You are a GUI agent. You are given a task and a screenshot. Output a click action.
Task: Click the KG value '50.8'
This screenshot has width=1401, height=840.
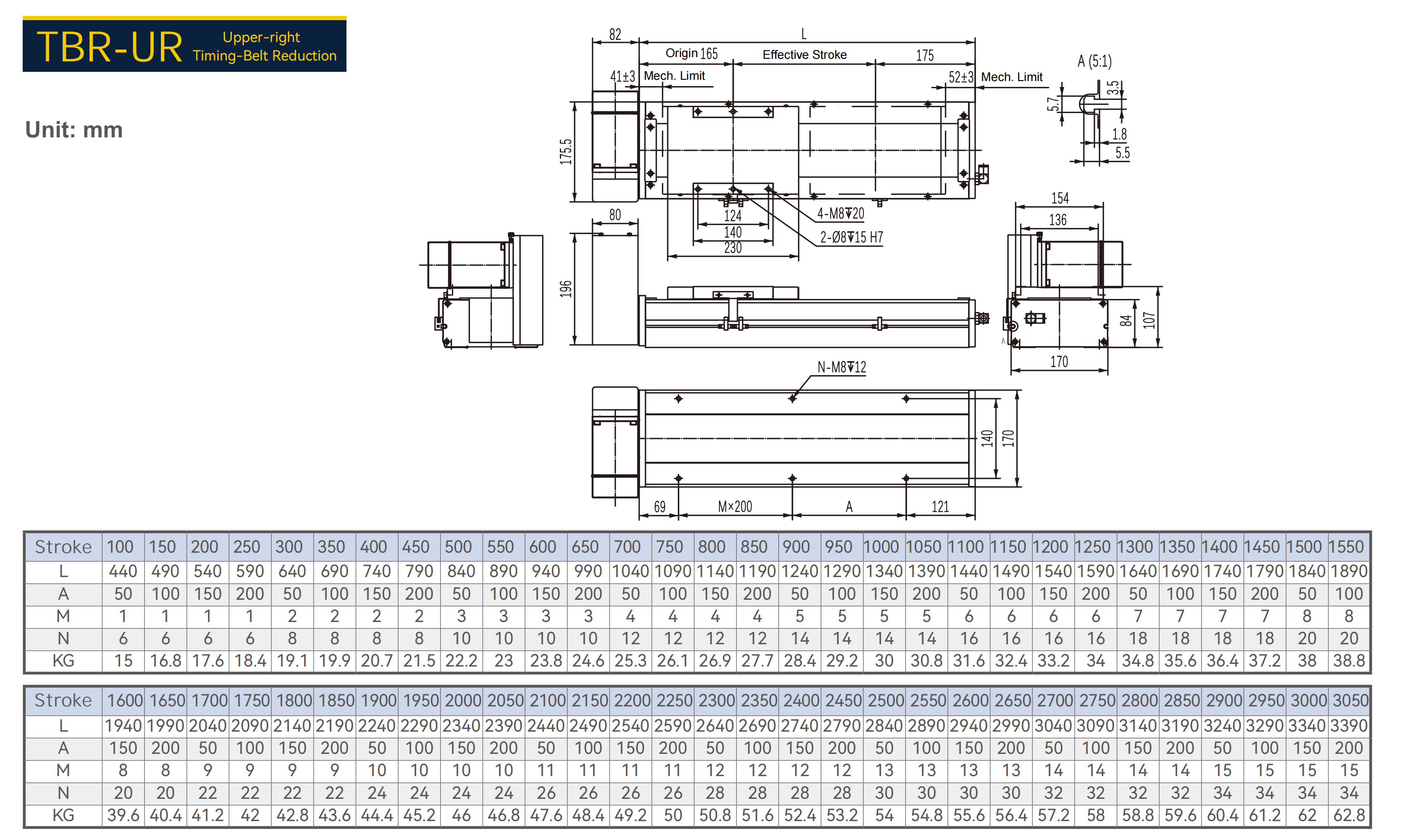click(715, 815)
